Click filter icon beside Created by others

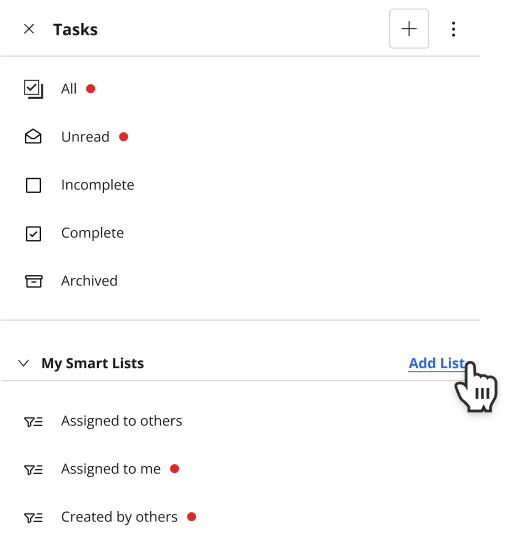33,517
